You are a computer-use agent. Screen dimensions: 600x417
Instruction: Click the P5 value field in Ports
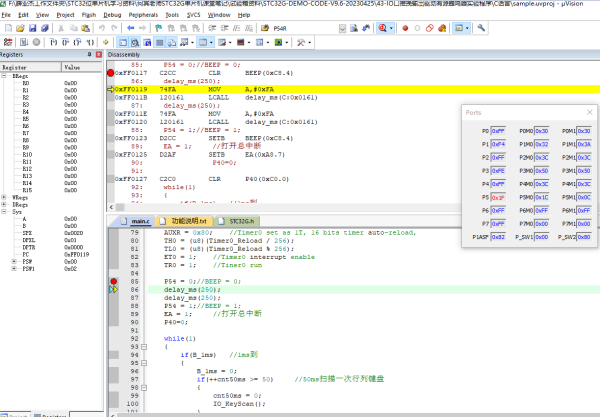click(498, 198)
